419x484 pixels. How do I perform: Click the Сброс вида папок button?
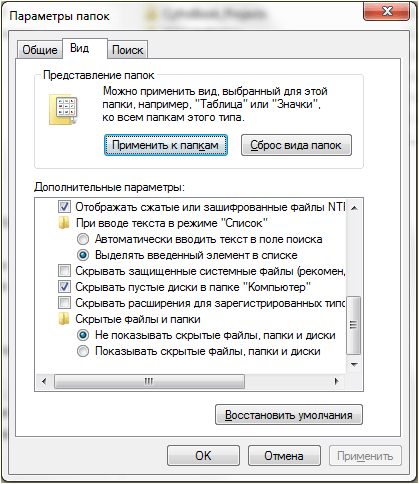[296, 145]
